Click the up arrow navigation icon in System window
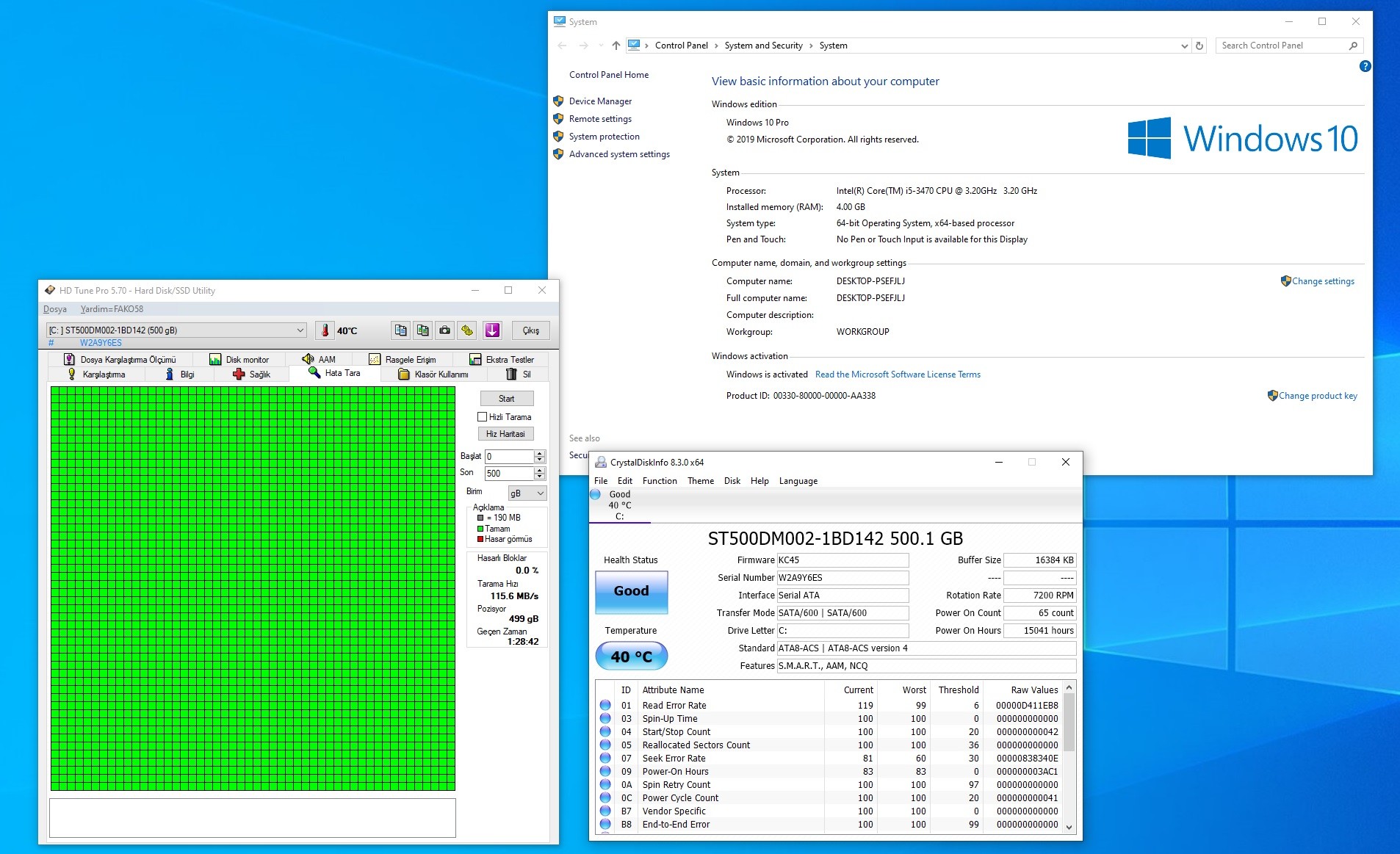Image resolution: width=1400 pixels, height=854 pixels. (x=616, y=46)
